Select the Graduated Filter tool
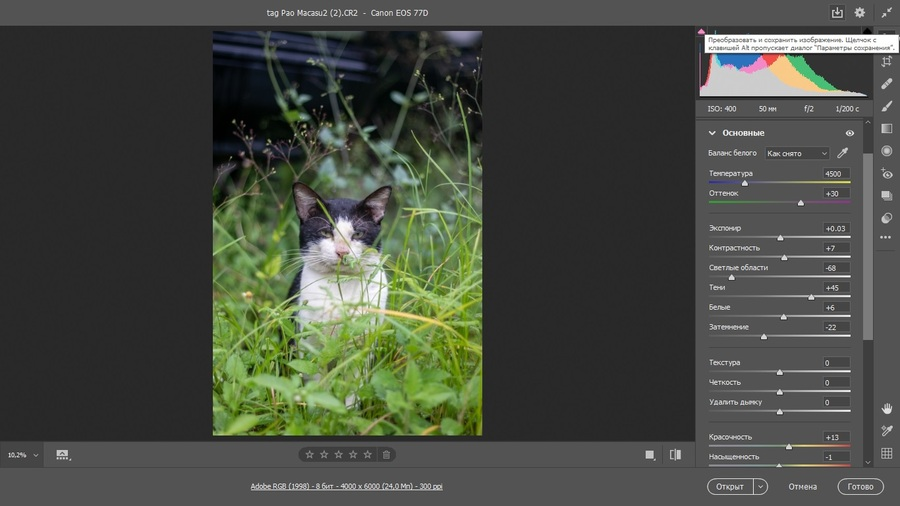The width and height of the screenshot is (900, 506). tap(887, 129)
